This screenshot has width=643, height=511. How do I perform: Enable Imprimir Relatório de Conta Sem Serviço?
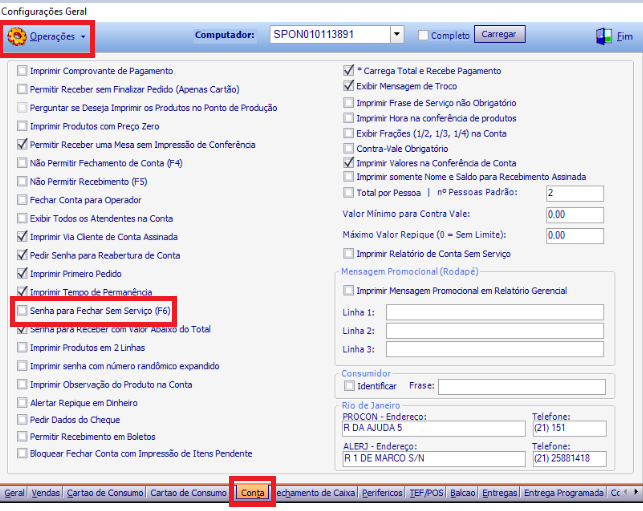click(x=349, y=253)
